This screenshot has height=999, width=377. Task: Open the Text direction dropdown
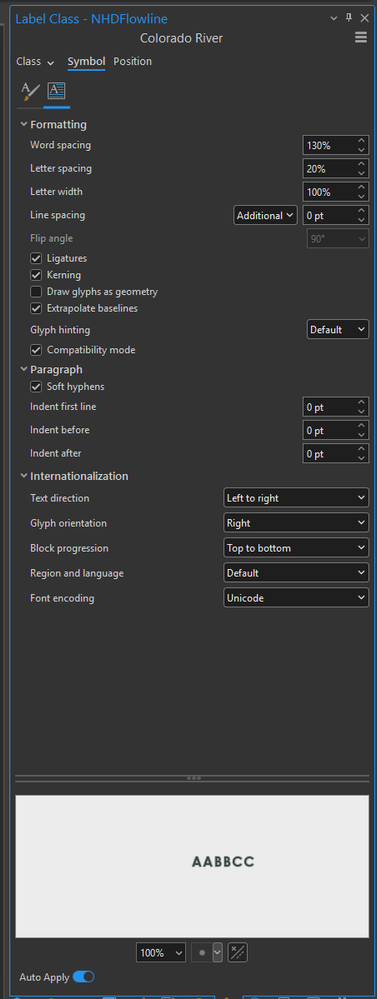tap(296, 498)
